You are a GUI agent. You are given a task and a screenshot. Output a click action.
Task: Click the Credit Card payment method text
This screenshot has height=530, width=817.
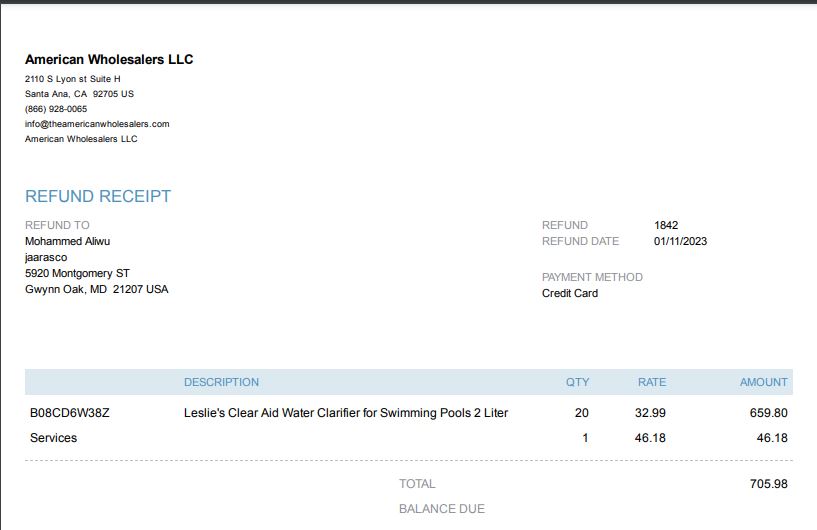coord(570,293)
